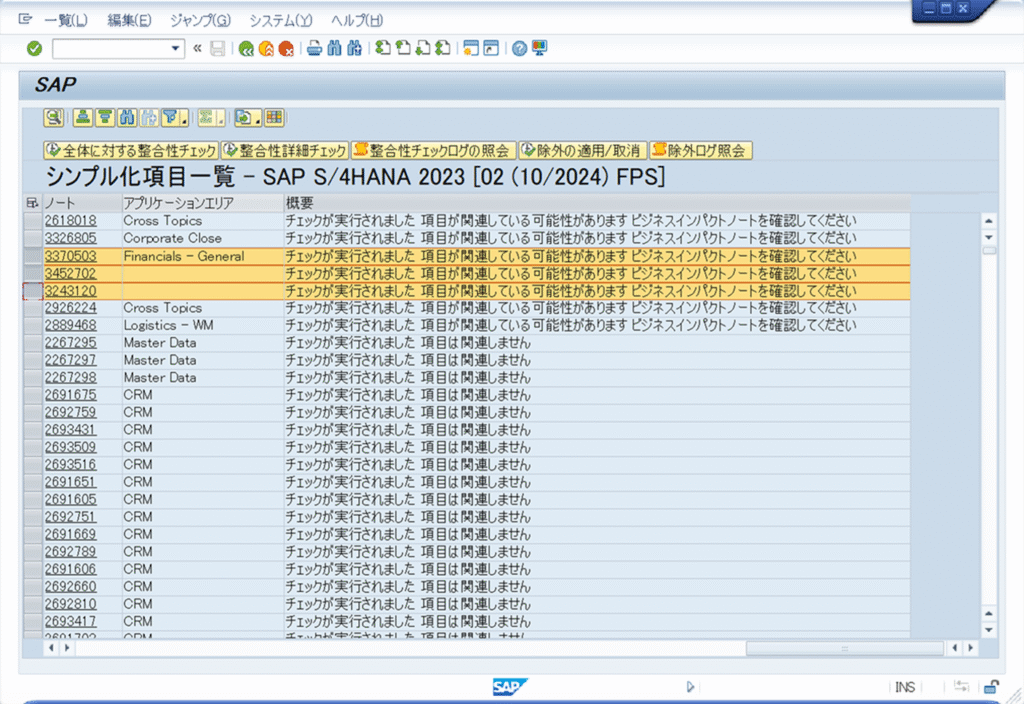The height and width of the screenshot is (704, 1024).
Task: Open the Help question mark icon
Action: tap(519, 48)
